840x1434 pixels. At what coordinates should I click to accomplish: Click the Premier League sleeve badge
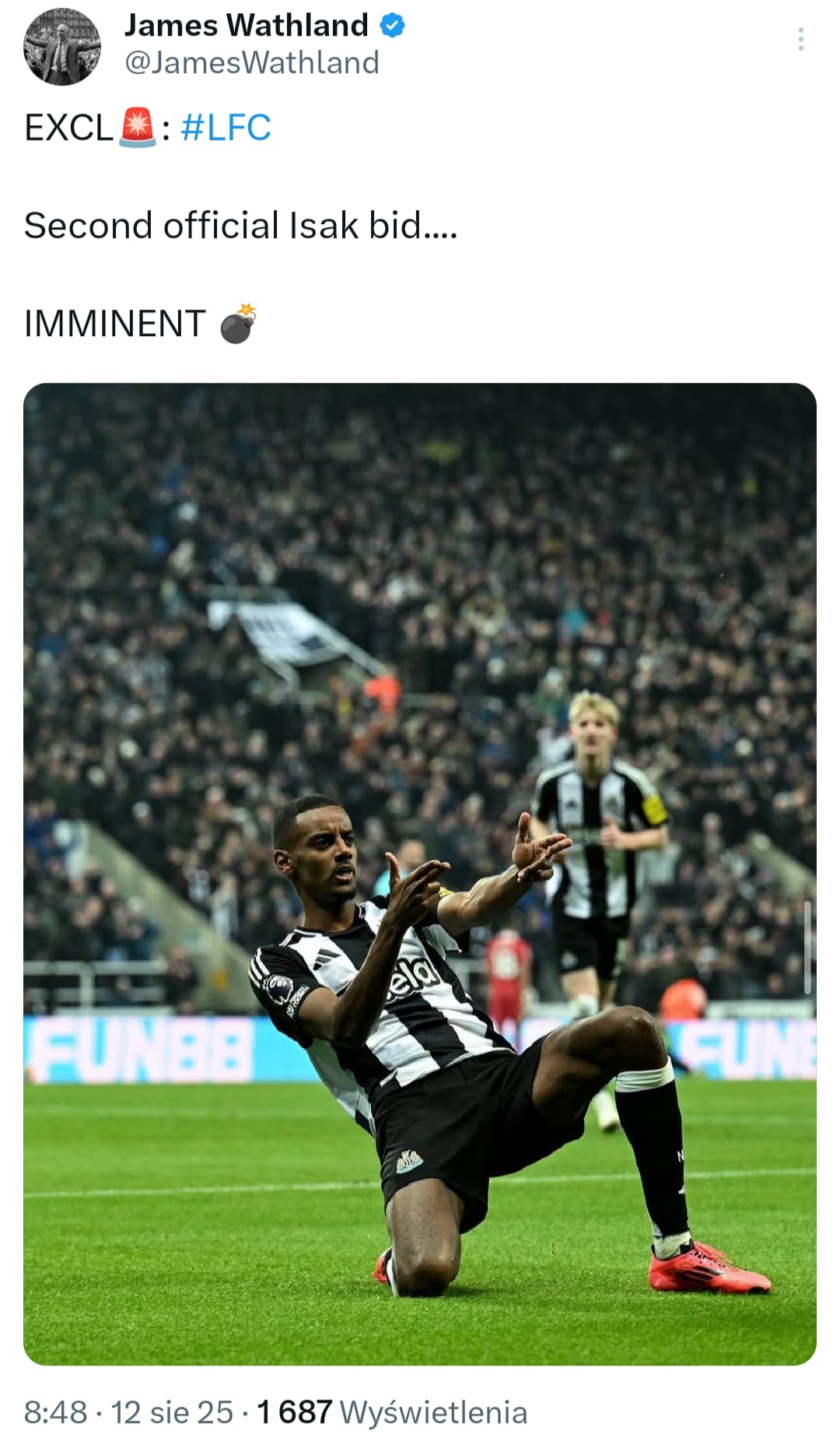[278, 989]
